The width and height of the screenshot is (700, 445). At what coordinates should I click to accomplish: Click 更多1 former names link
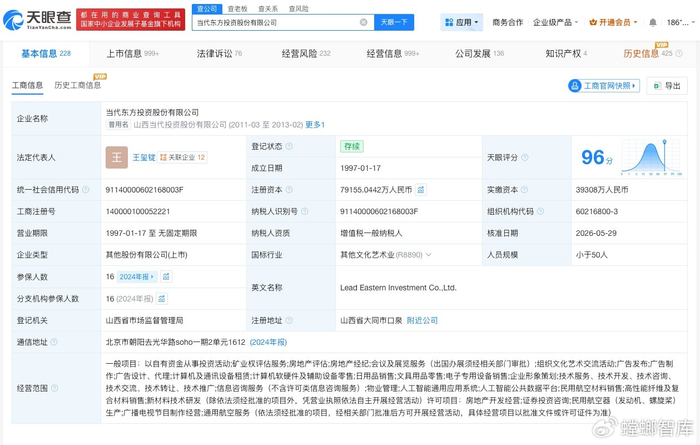(315, 125)
